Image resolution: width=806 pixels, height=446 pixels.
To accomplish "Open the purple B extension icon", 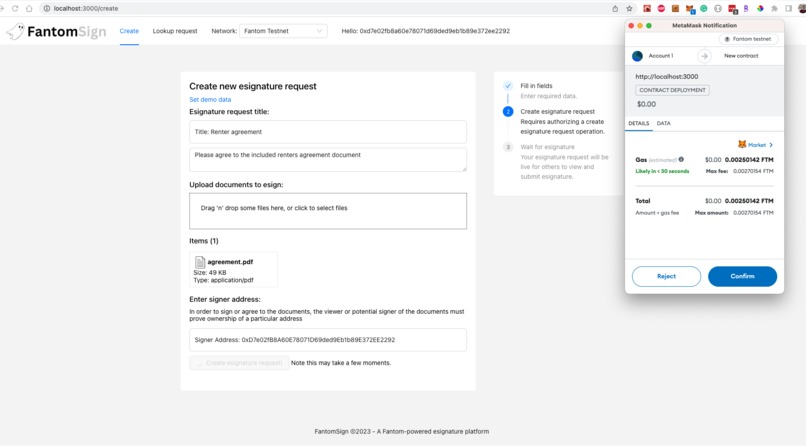I will 746,8.
